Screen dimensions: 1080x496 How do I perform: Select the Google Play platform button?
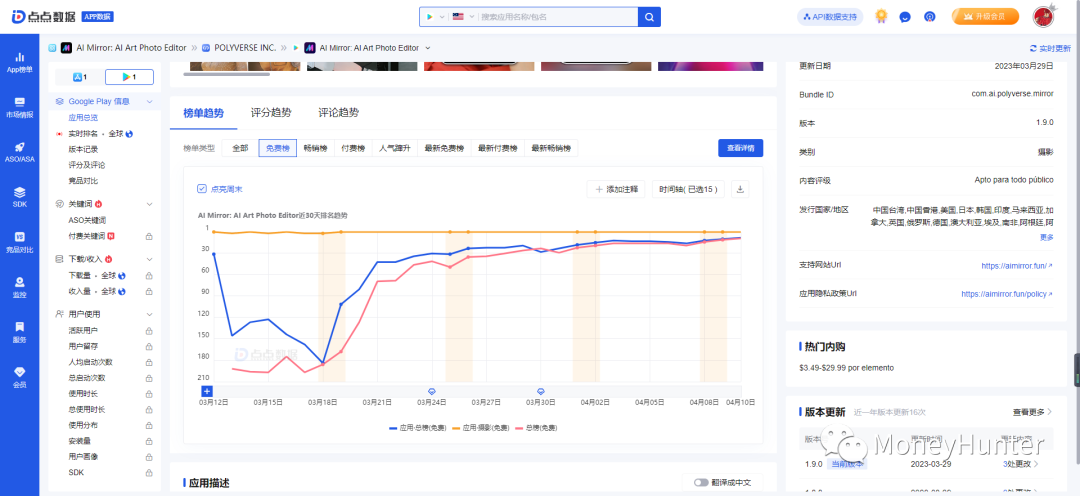coord(129,77)
